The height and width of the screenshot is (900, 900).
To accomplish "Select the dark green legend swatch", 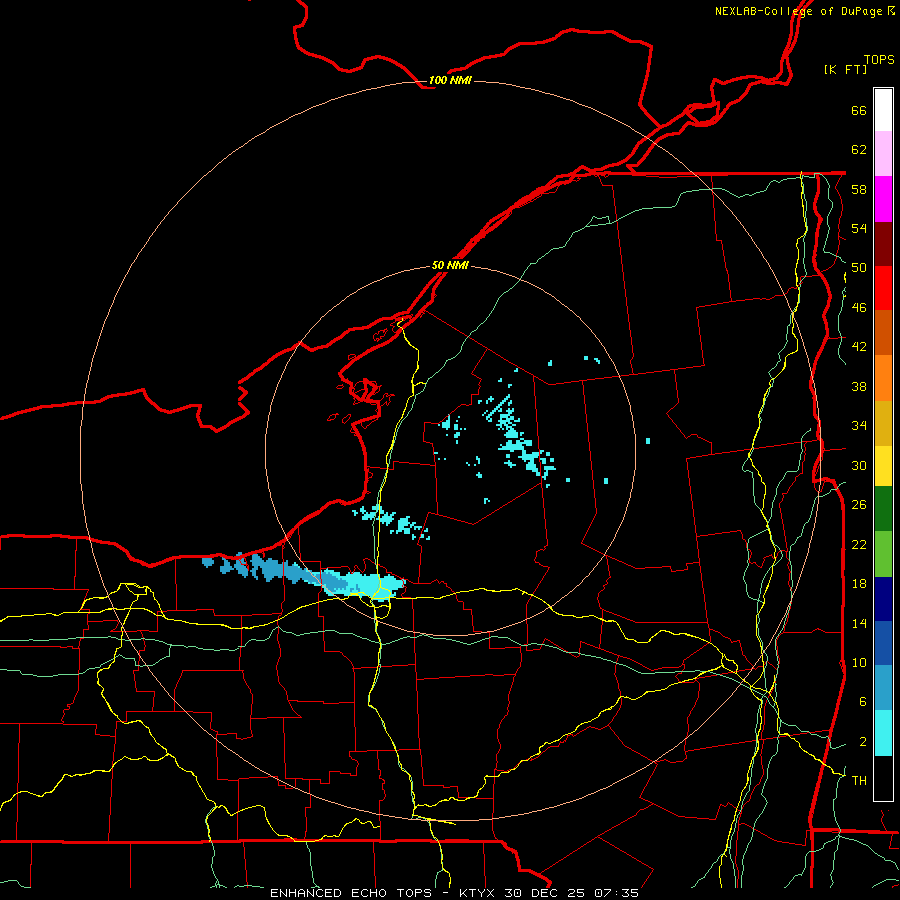I will click(x=883, y=509).
